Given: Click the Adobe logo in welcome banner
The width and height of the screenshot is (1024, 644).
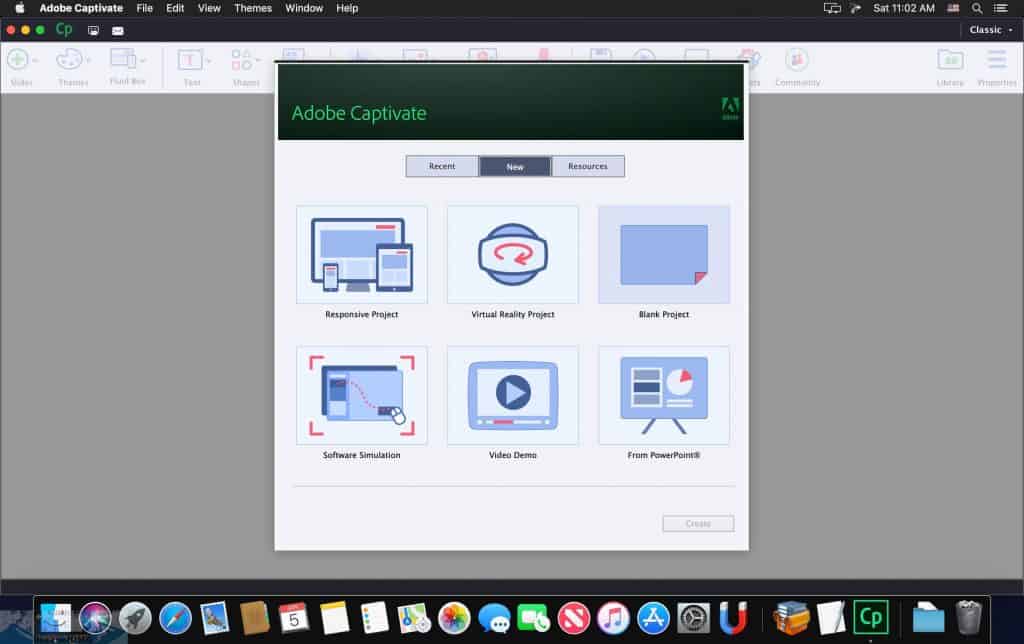Looking at the screenshot, I should coord(730,108).
